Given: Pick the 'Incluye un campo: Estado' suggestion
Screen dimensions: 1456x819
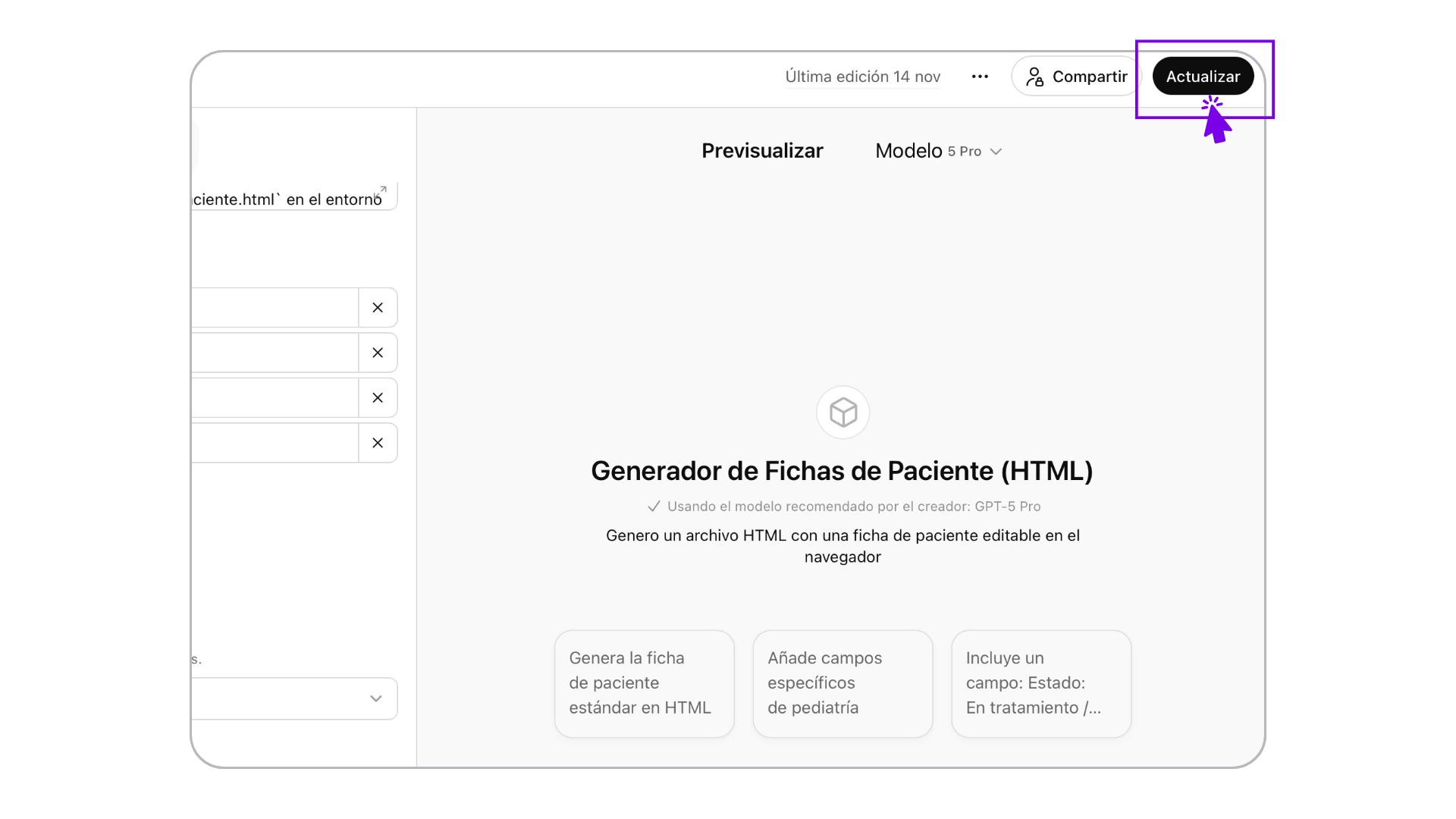Looking at the screenshot, I should pos(1041,683).
